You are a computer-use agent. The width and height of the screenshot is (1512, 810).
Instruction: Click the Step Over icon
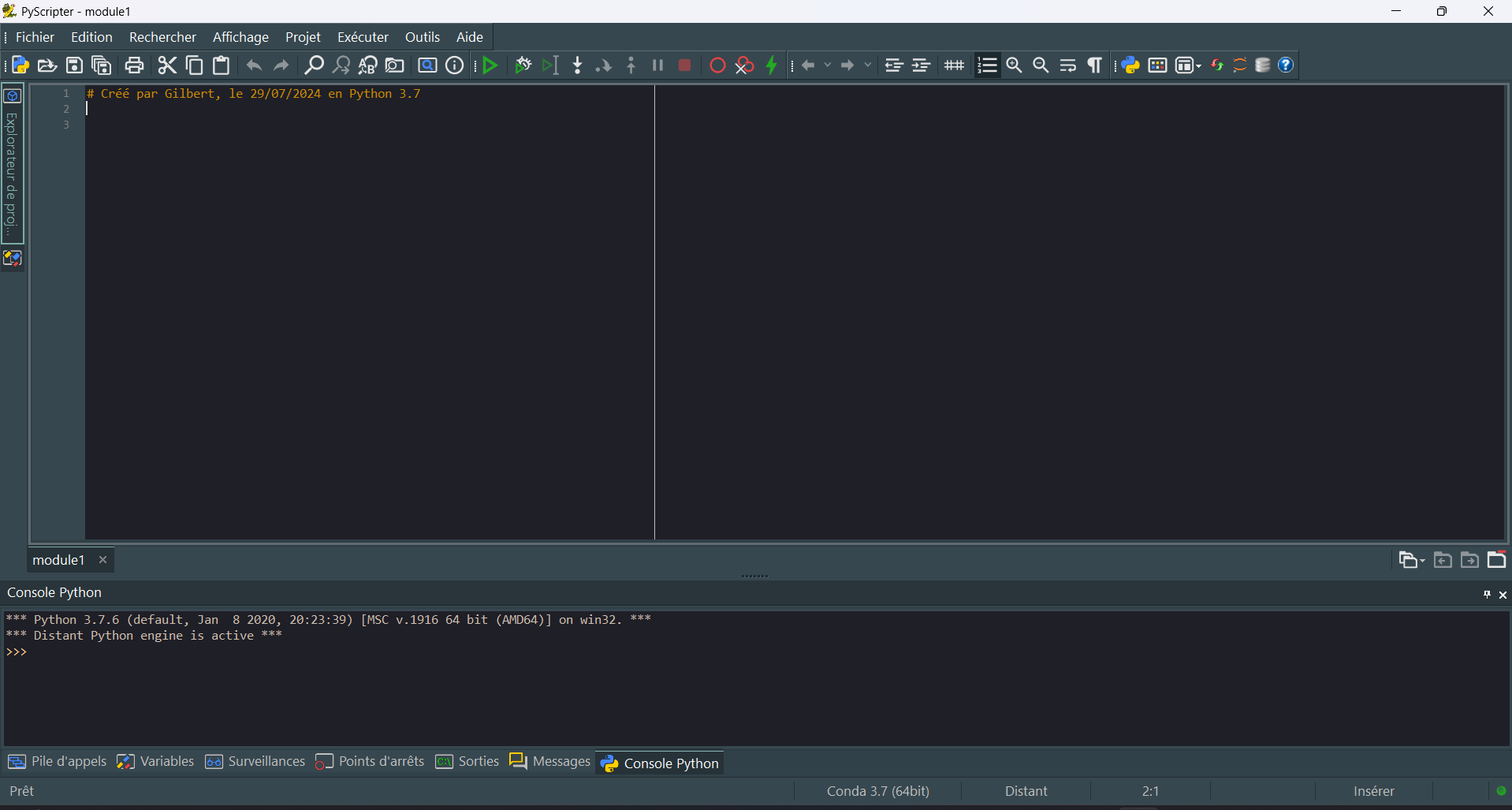(604, 65)
